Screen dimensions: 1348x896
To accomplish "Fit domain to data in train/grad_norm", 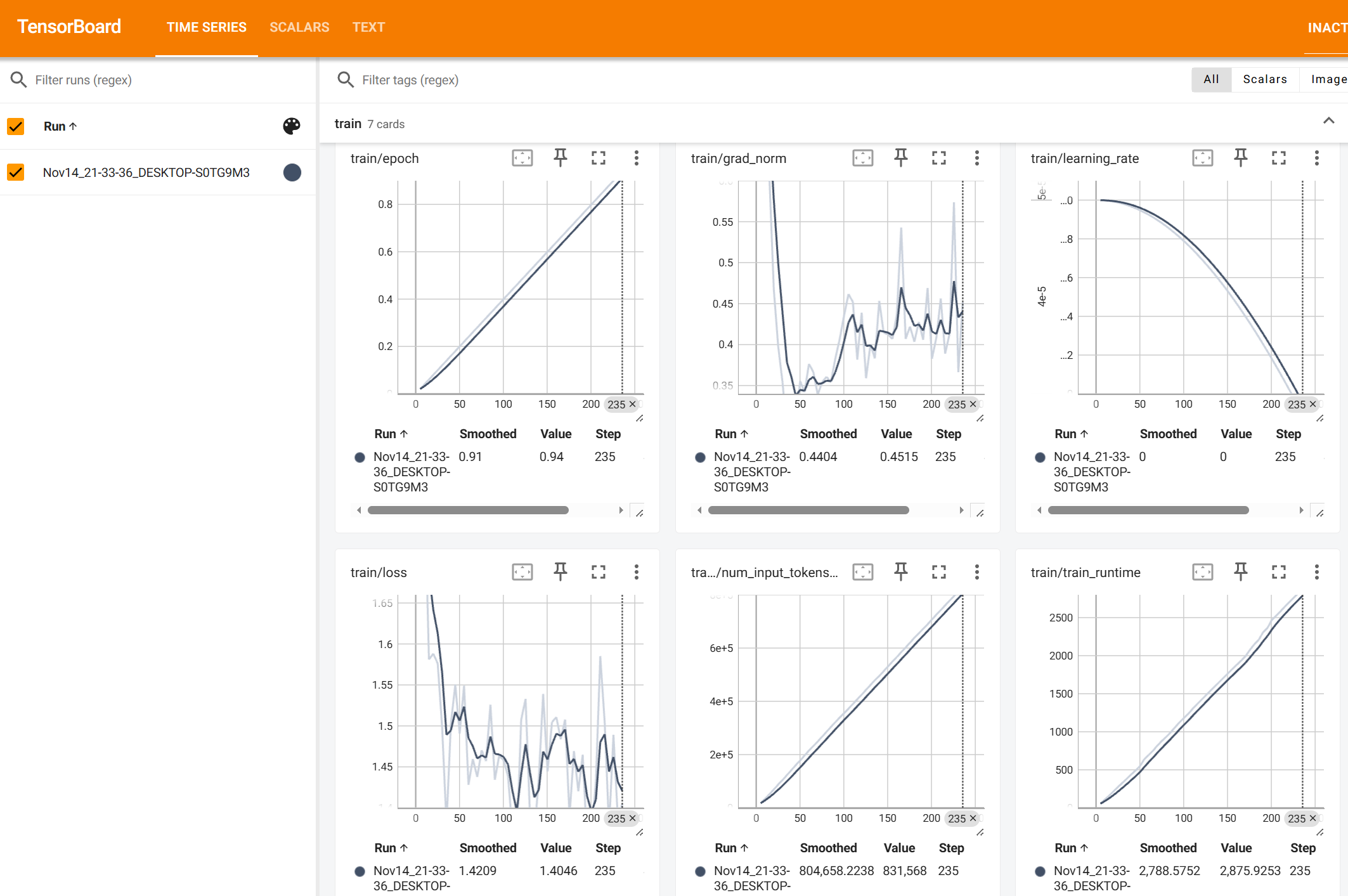I will click(862, 158).
